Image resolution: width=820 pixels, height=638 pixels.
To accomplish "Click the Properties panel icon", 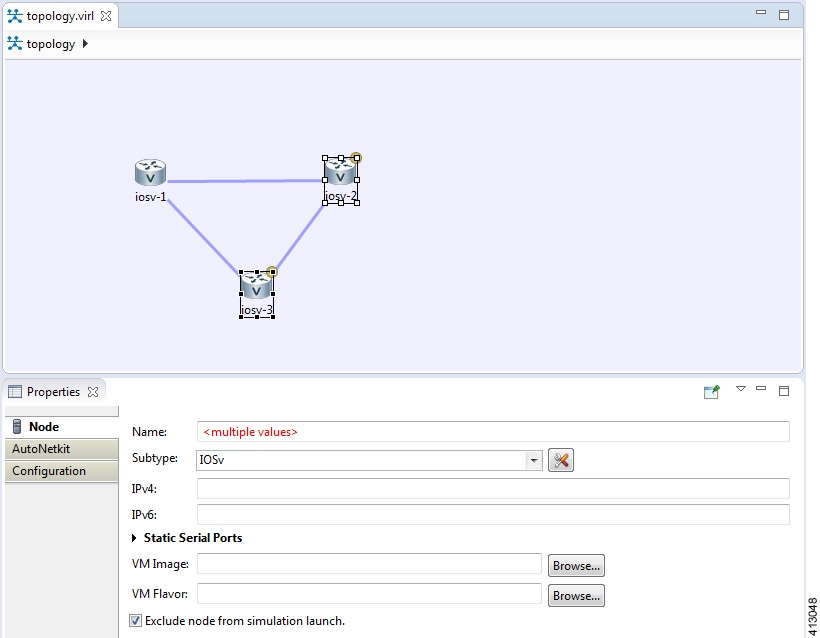I will [x=13, y=391].
